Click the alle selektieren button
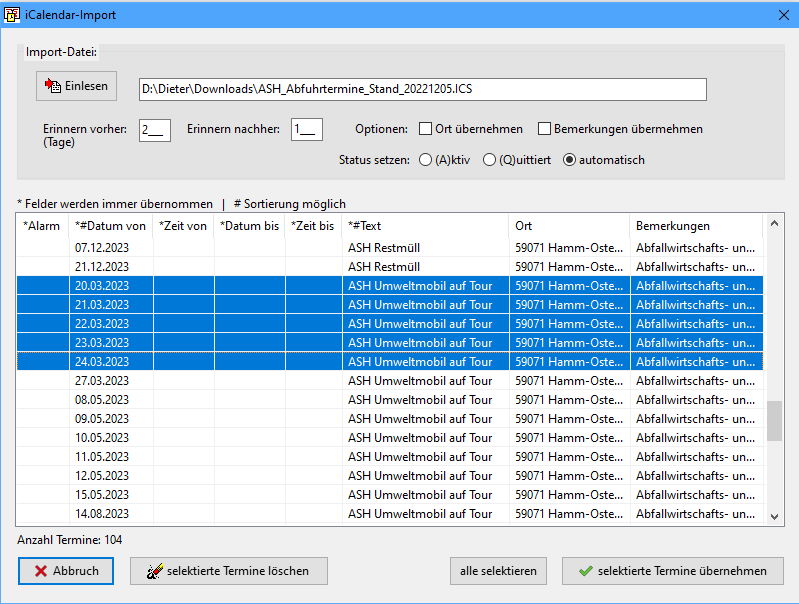 [x=498, y=571]
